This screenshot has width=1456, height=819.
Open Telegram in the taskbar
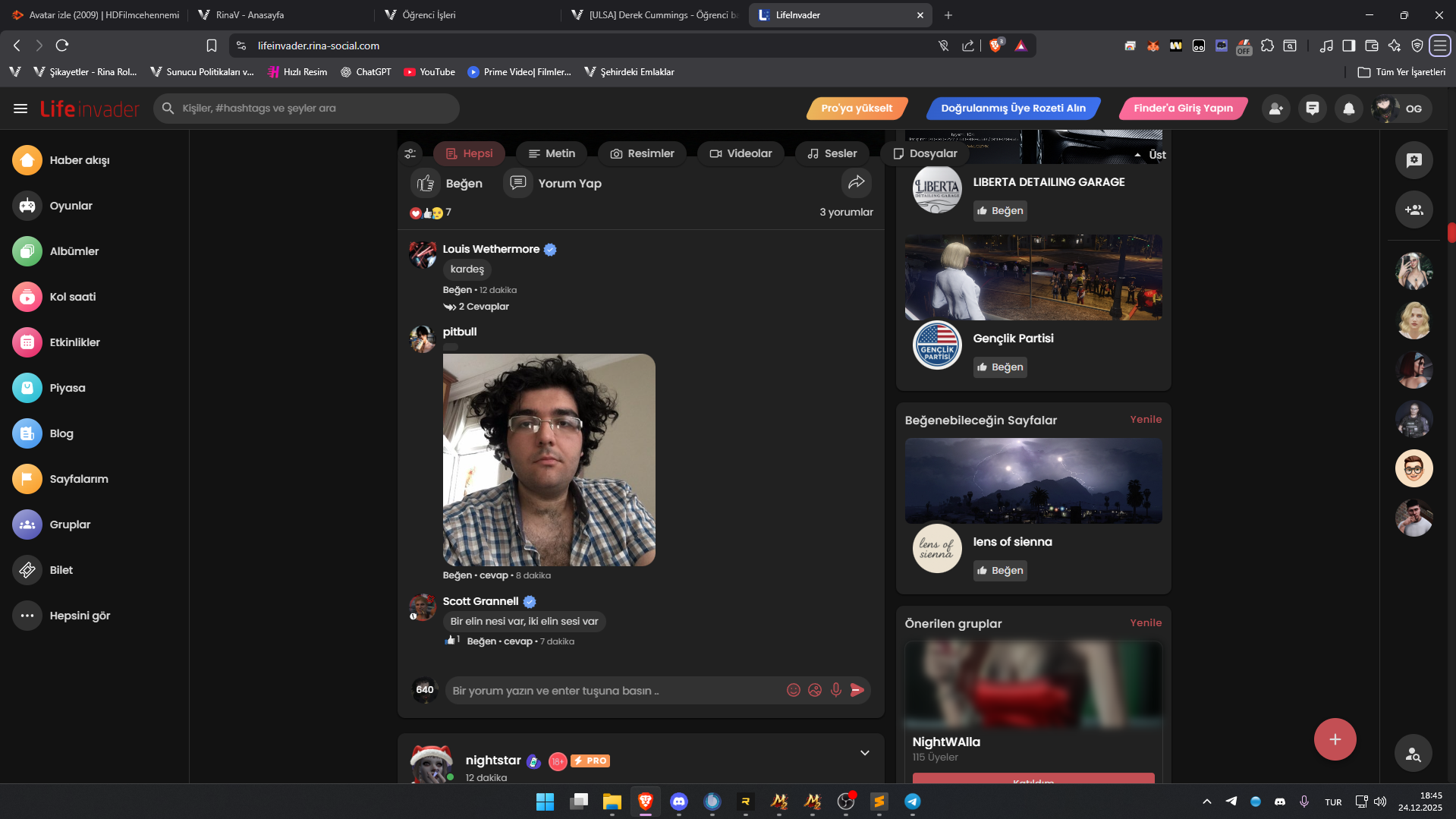click(x=913, y=802)
